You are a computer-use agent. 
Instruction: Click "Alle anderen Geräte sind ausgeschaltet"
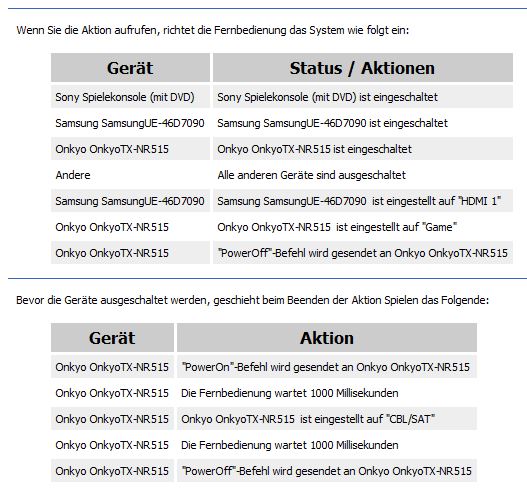click(x=363, y=175)
